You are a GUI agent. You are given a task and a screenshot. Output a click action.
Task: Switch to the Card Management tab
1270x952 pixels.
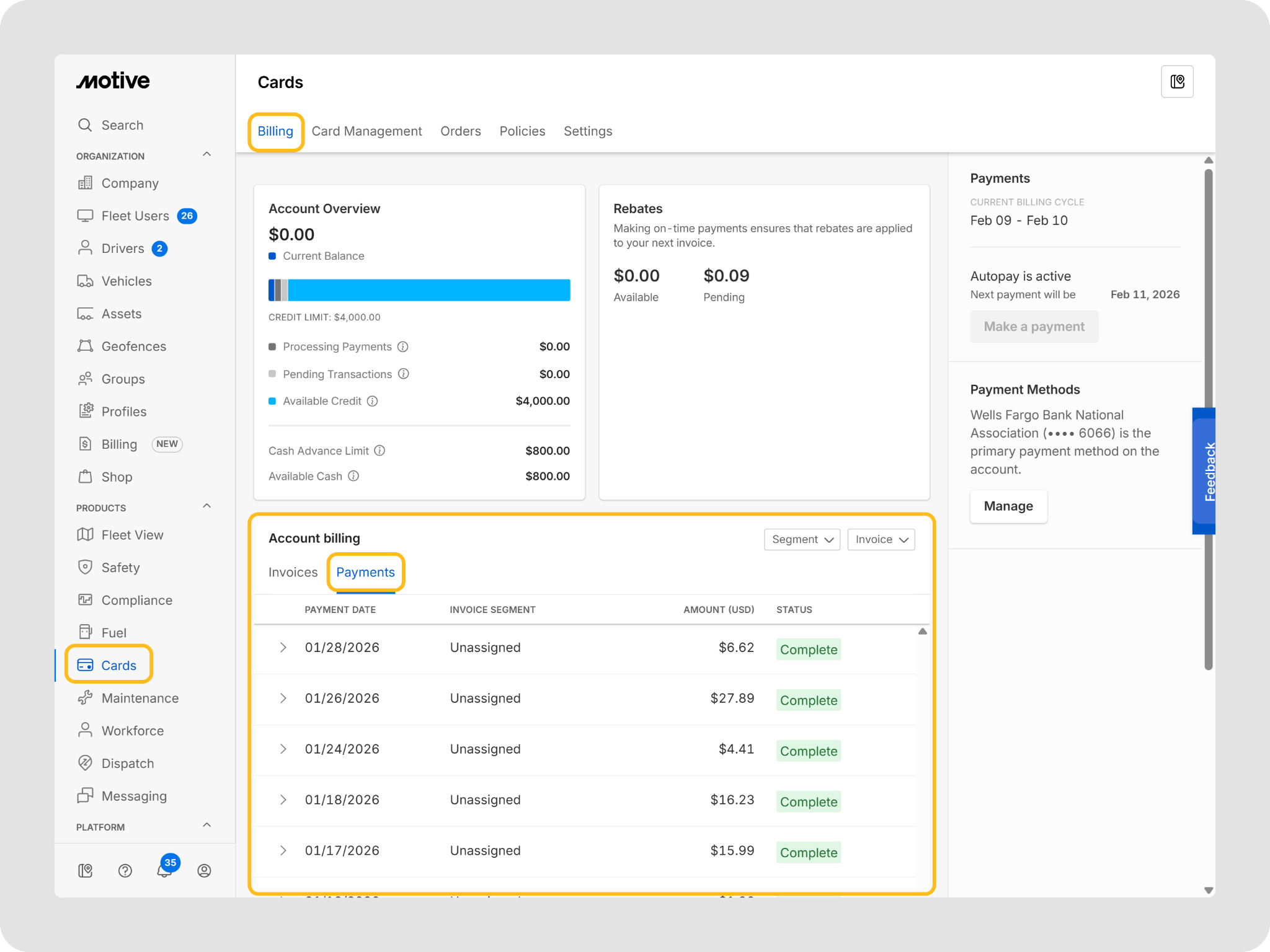(366, 131)
